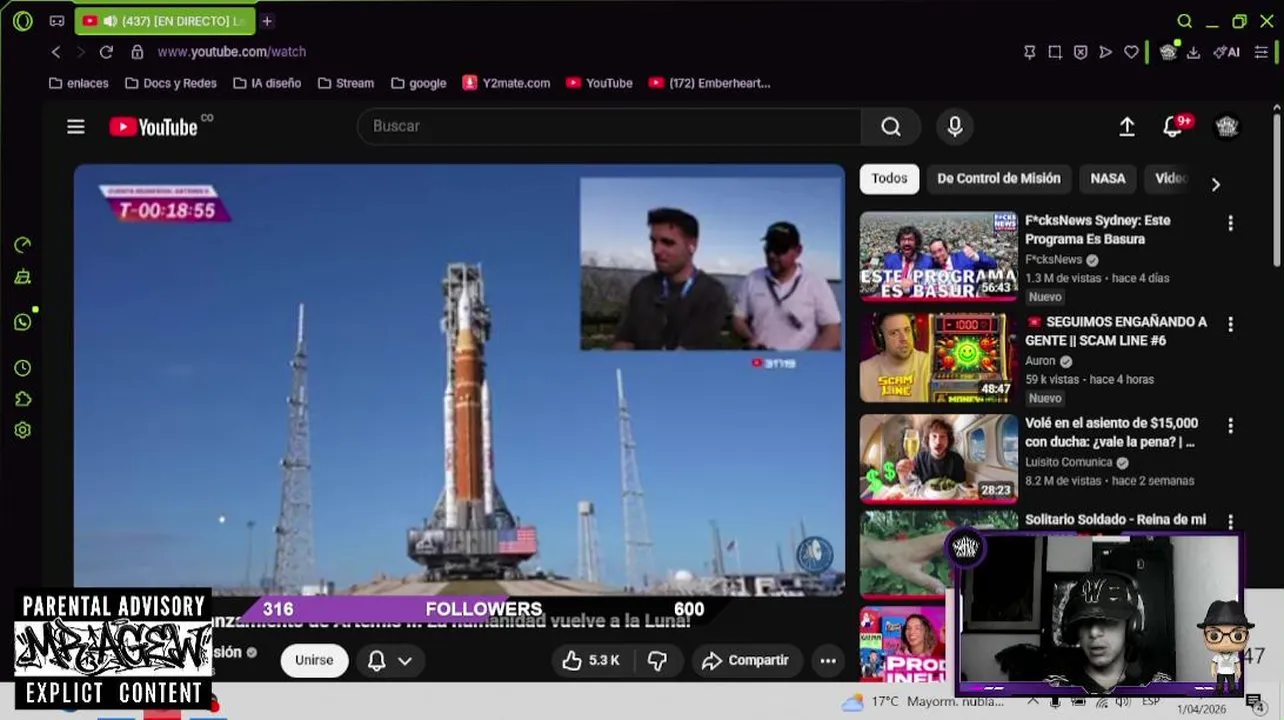The image size is (1284, 720).
Task: Click the youtube.com/watch address bar
Action: 231,52
